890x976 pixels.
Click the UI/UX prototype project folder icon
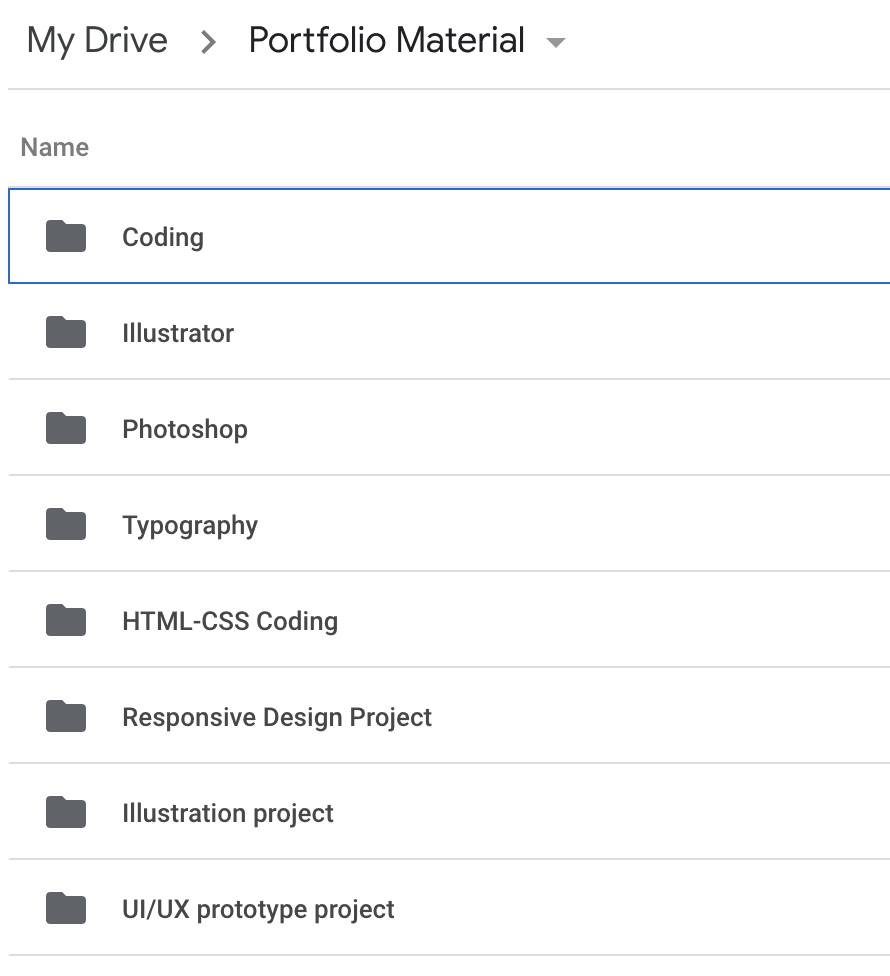[64, 908]
